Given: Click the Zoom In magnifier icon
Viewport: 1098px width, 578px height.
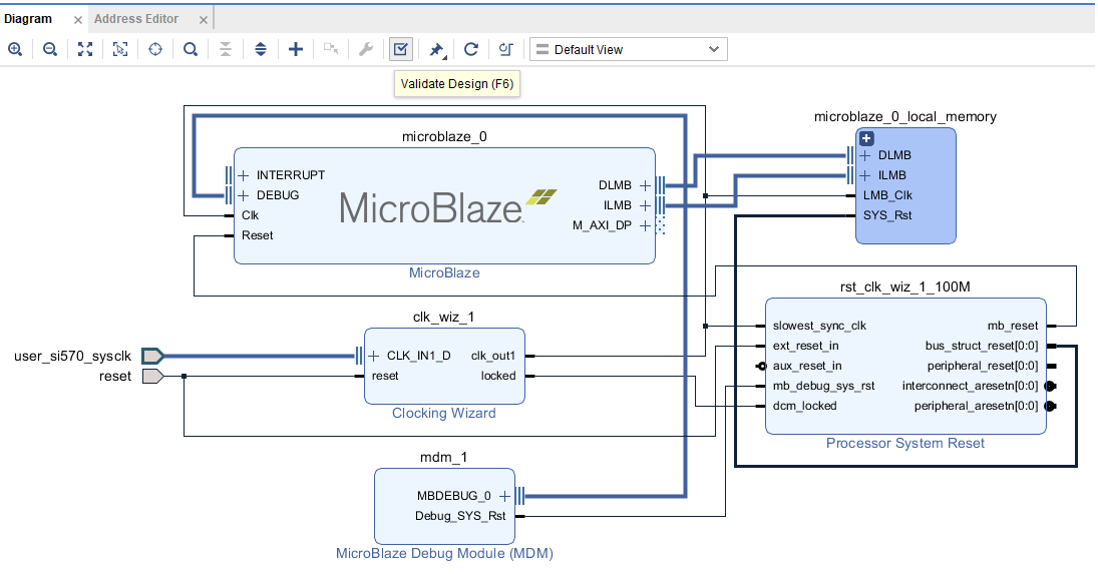Looking at the screenshot, I should tap(15, 49).
